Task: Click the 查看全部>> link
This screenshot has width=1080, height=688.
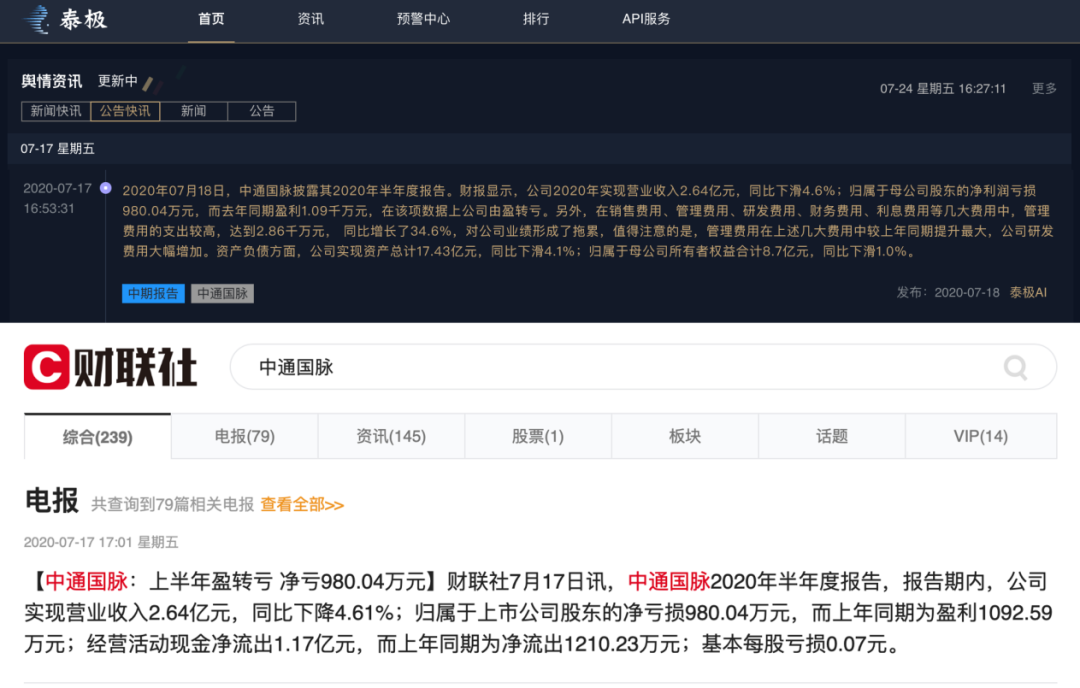Action: click(x=302, y=505)
